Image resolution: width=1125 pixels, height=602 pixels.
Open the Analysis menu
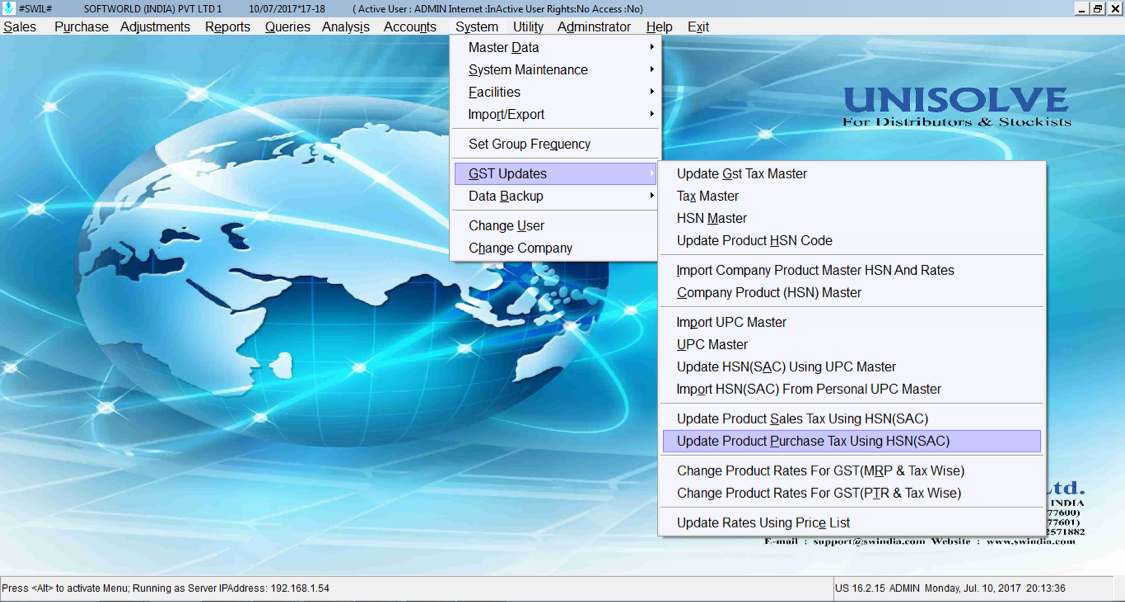pyautogui.click(x=346, y=27)
